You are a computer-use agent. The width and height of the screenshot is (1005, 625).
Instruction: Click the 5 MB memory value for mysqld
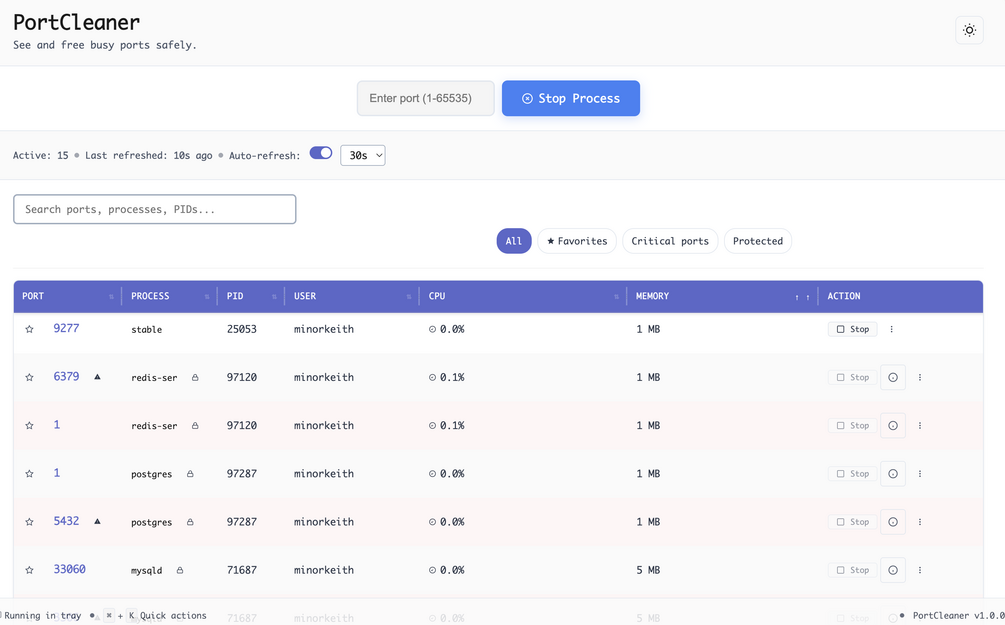[648, 570]
